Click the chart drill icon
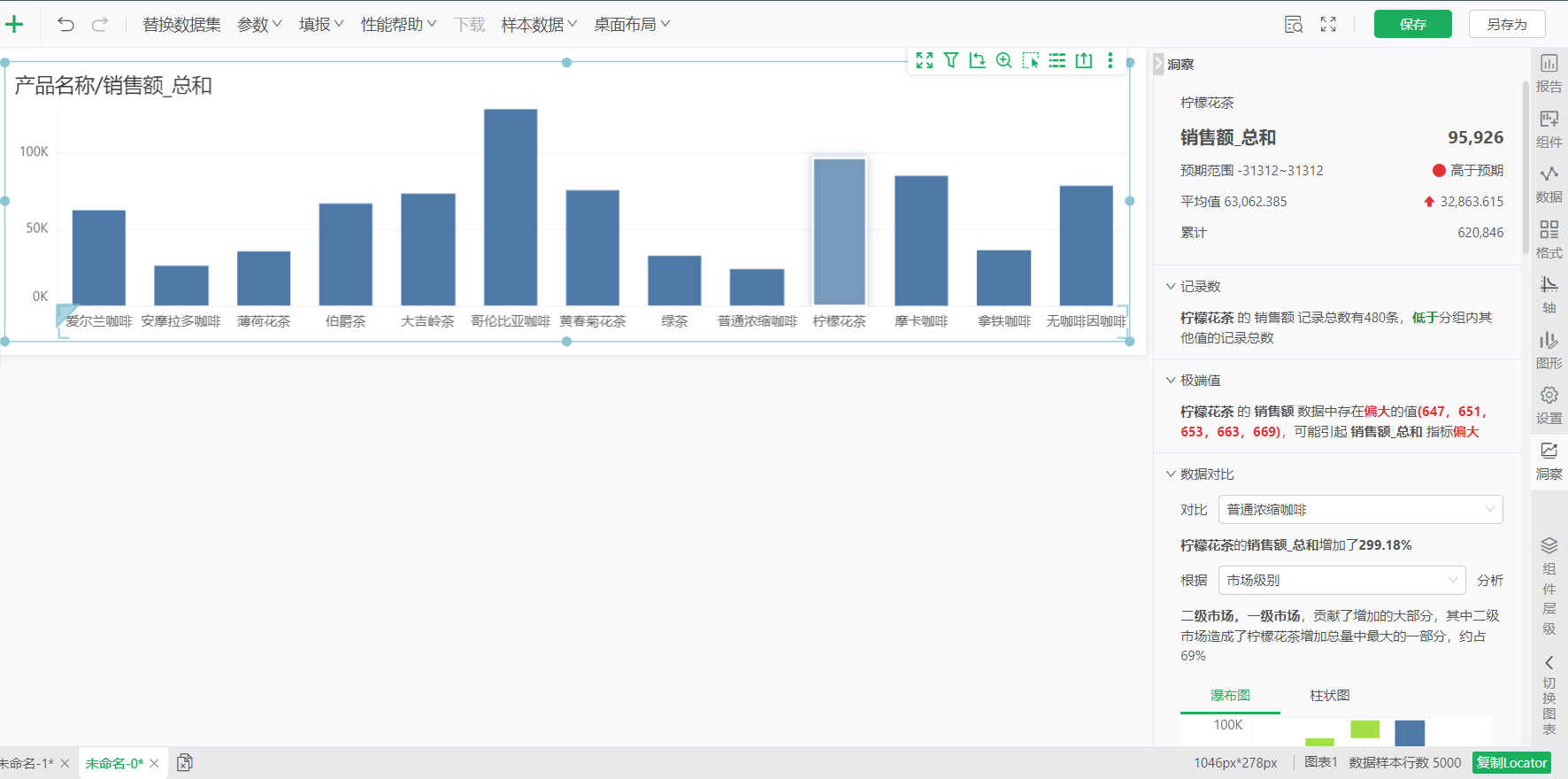The height and width of the screenshot is (779, 1568). tap(978, 60)
